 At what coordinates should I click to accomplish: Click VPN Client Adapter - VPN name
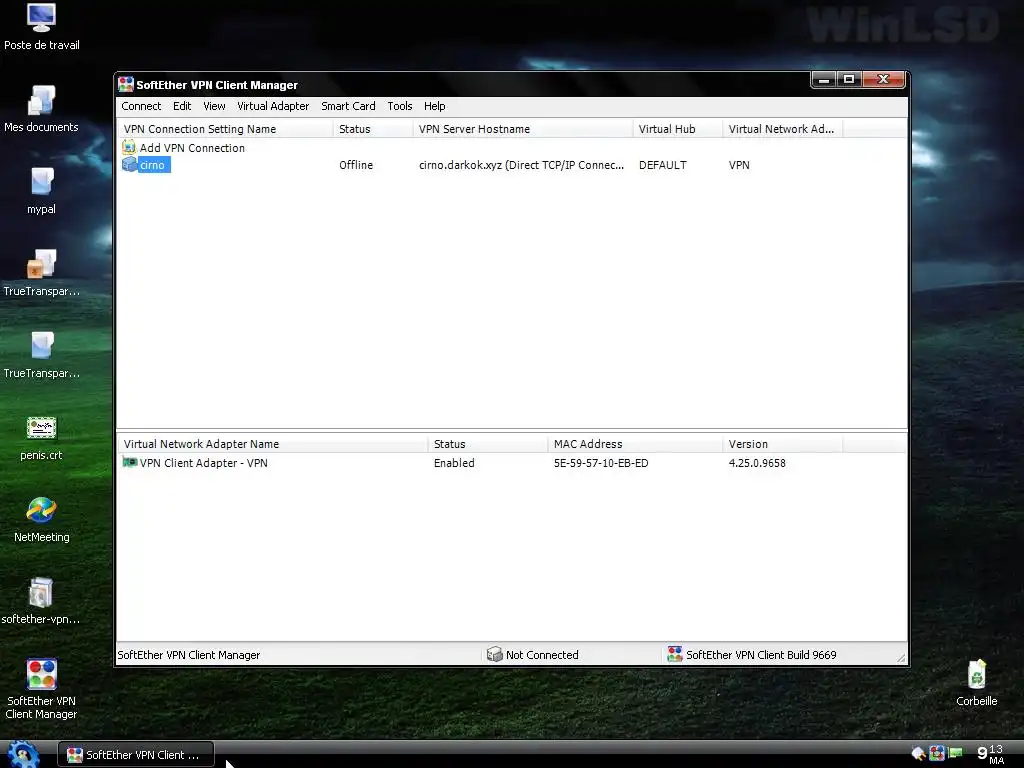coord(203,463)
